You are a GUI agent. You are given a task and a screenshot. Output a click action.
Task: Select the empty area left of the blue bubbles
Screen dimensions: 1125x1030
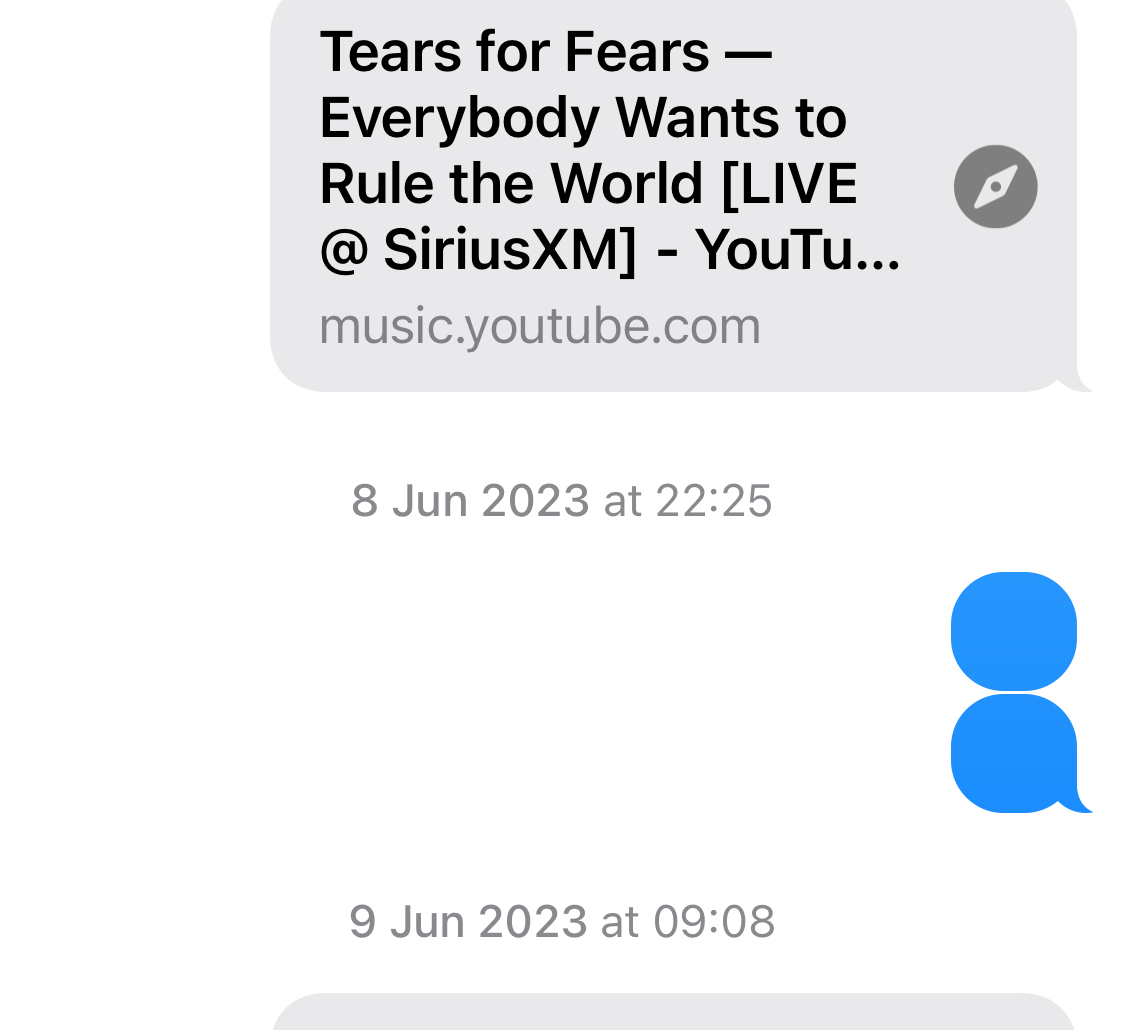(474, 692)
